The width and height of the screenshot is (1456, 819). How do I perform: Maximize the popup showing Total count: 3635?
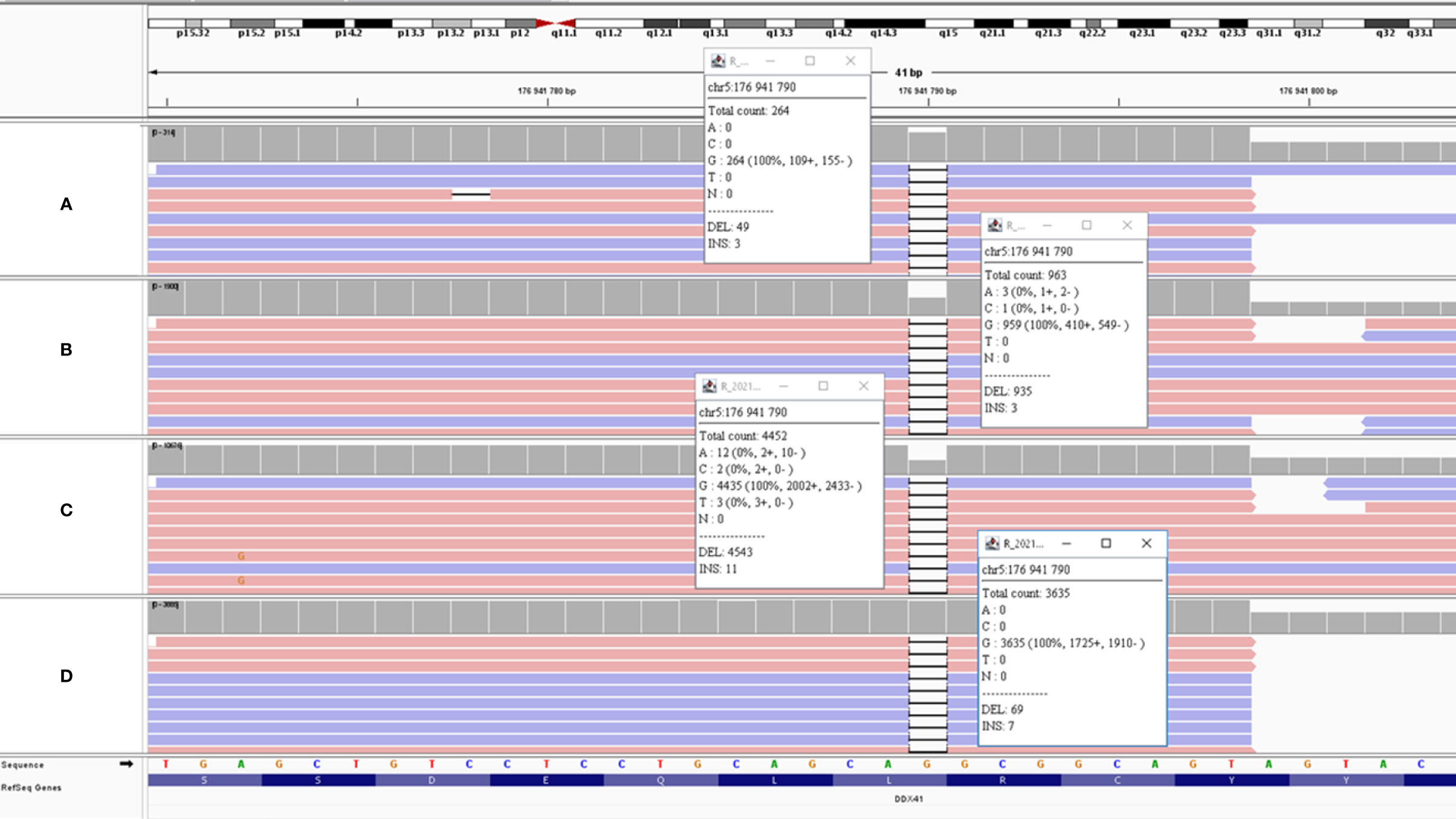pos(1106,543)
